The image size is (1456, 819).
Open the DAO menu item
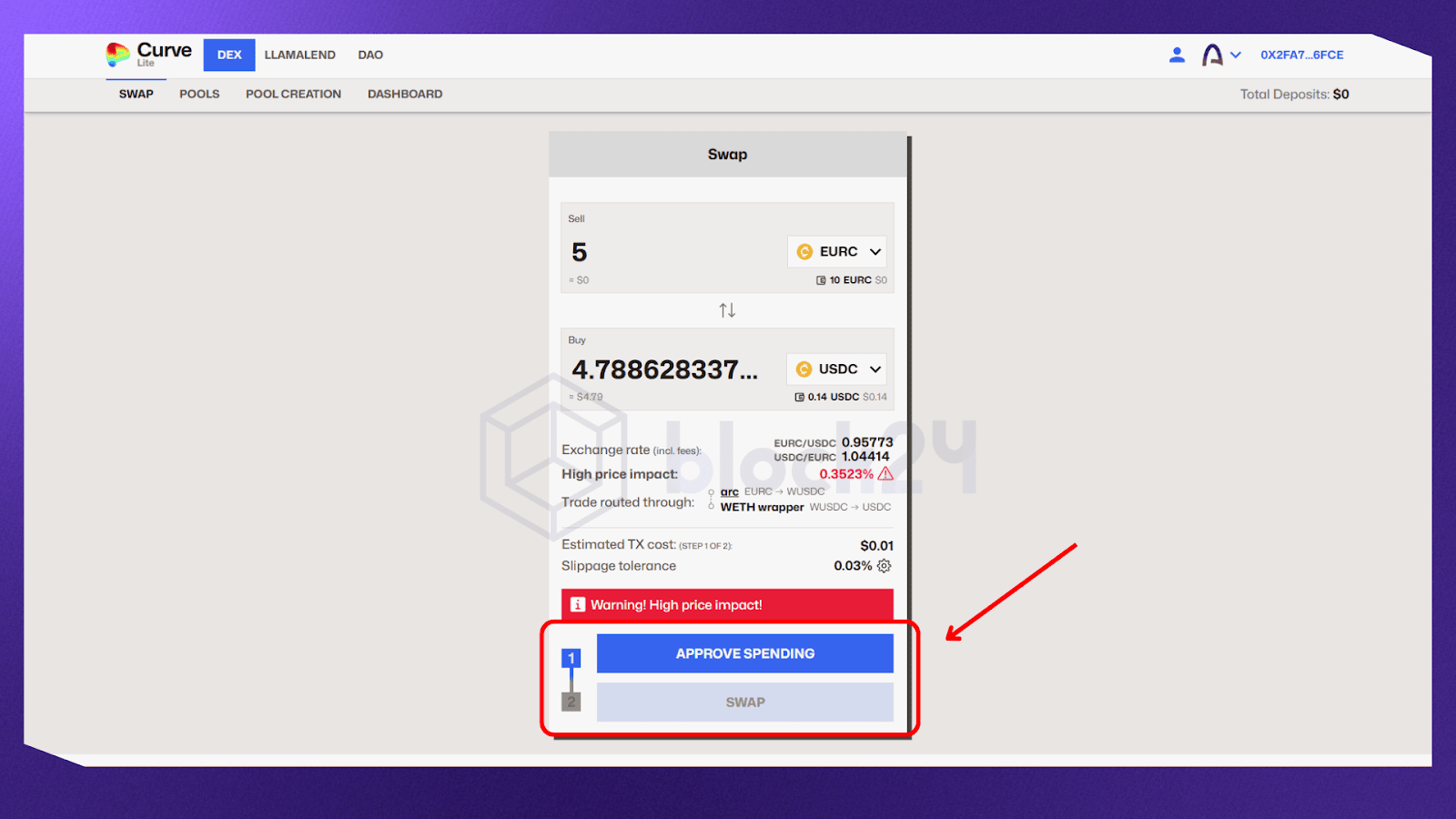click(370, 55)
